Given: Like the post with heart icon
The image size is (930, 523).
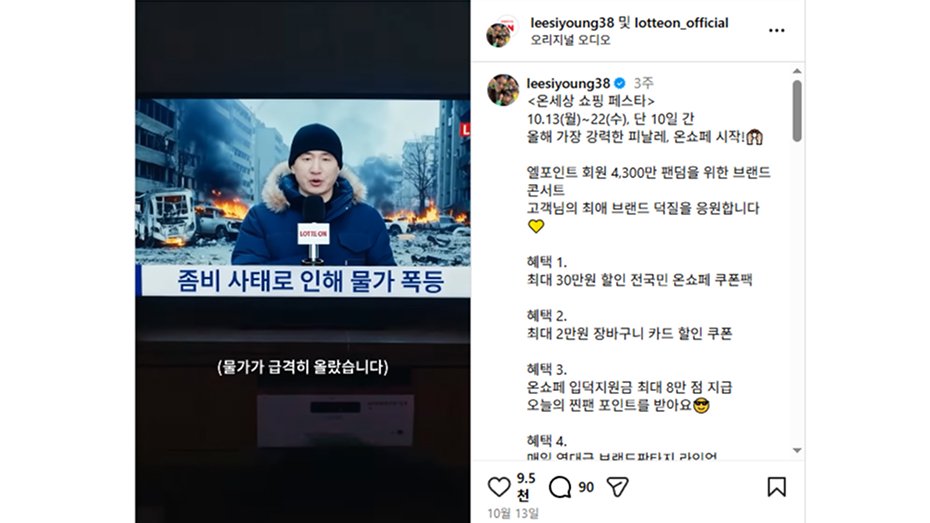Looking at the screenshot, I should tap(499, 487).
